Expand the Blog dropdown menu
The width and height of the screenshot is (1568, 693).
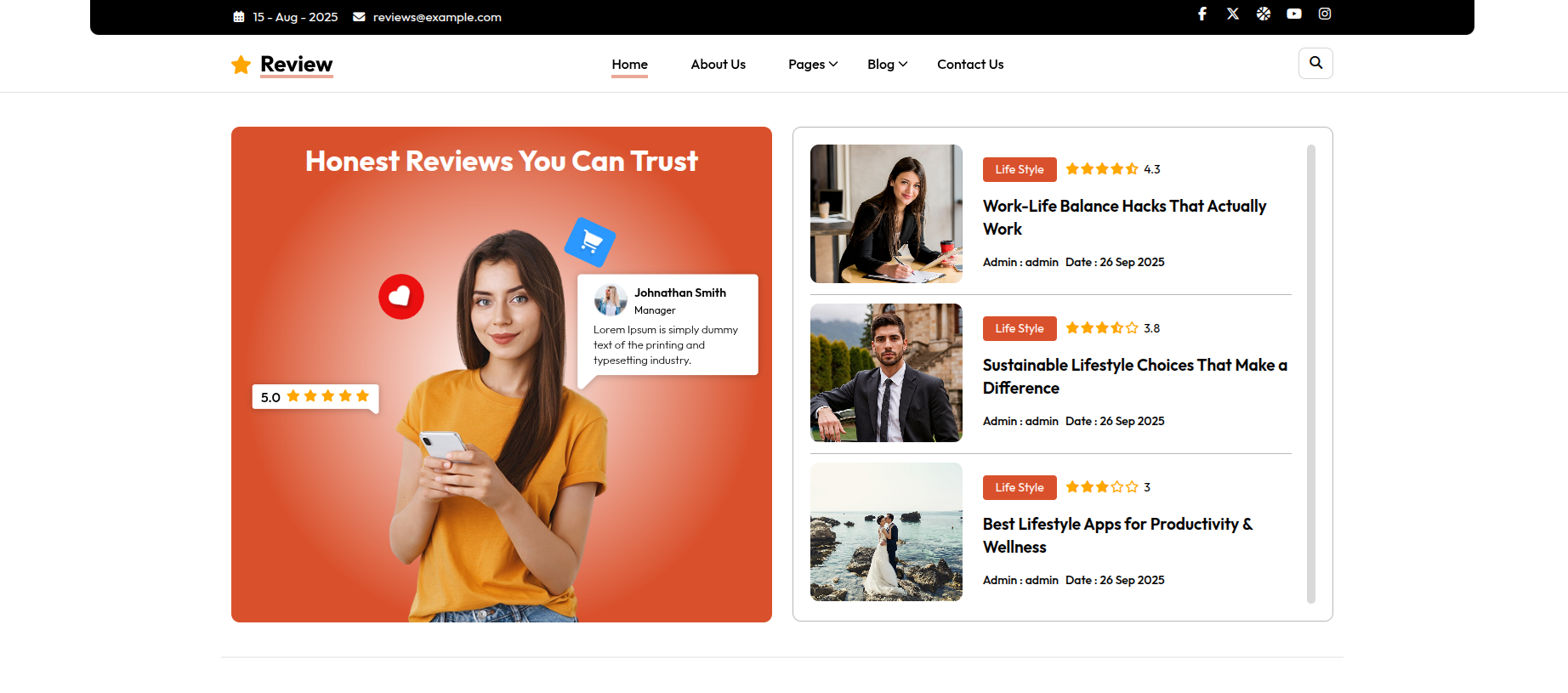pos(887,65)
